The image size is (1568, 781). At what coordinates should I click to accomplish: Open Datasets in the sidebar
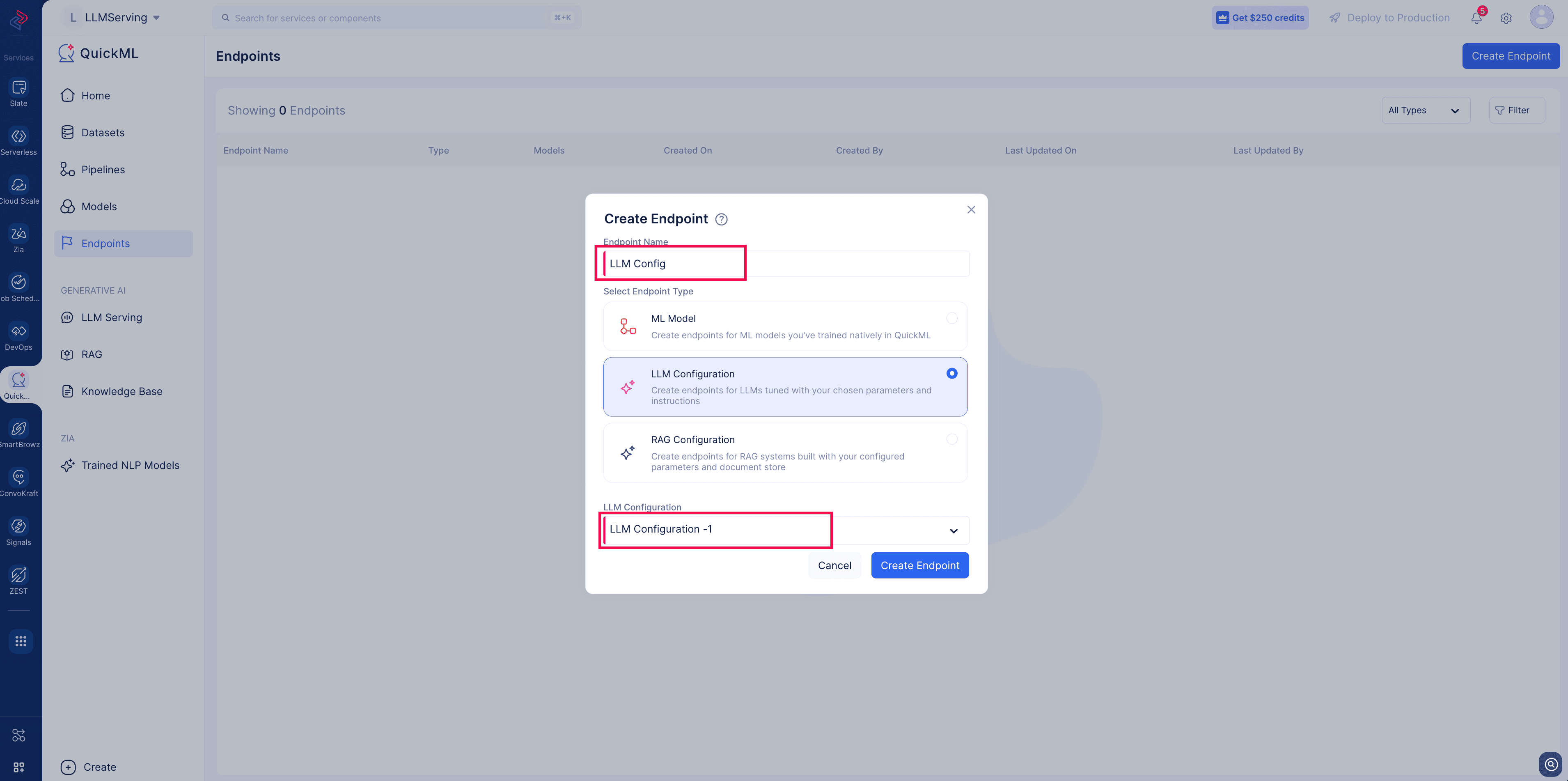pos(123,133)
